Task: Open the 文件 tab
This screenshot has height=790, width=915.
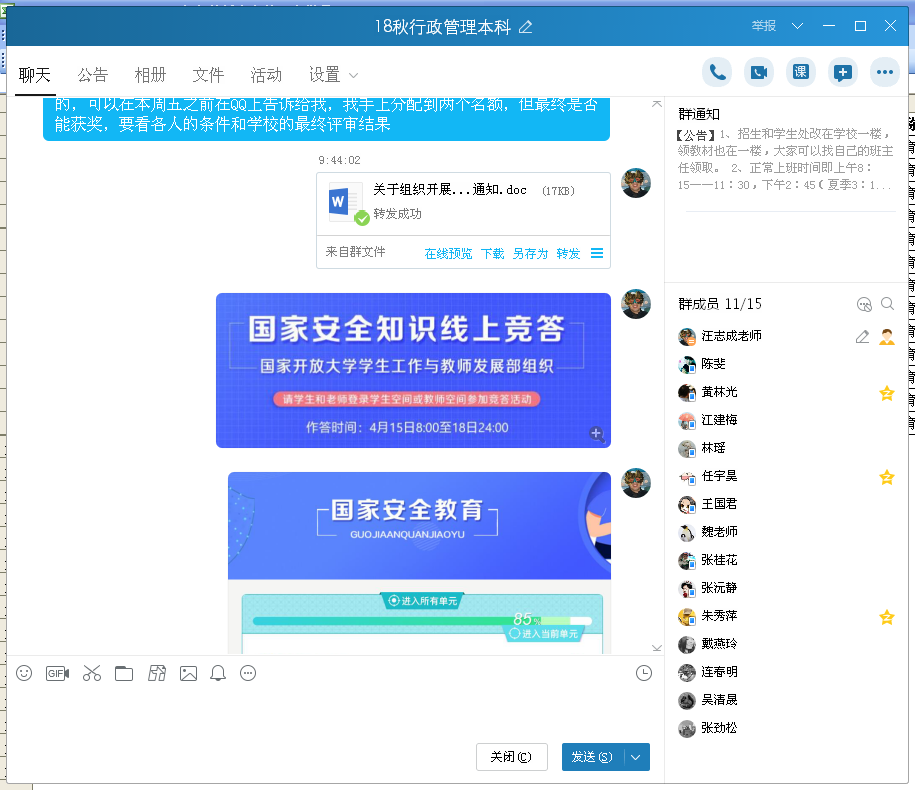Action: coord(208,75)
